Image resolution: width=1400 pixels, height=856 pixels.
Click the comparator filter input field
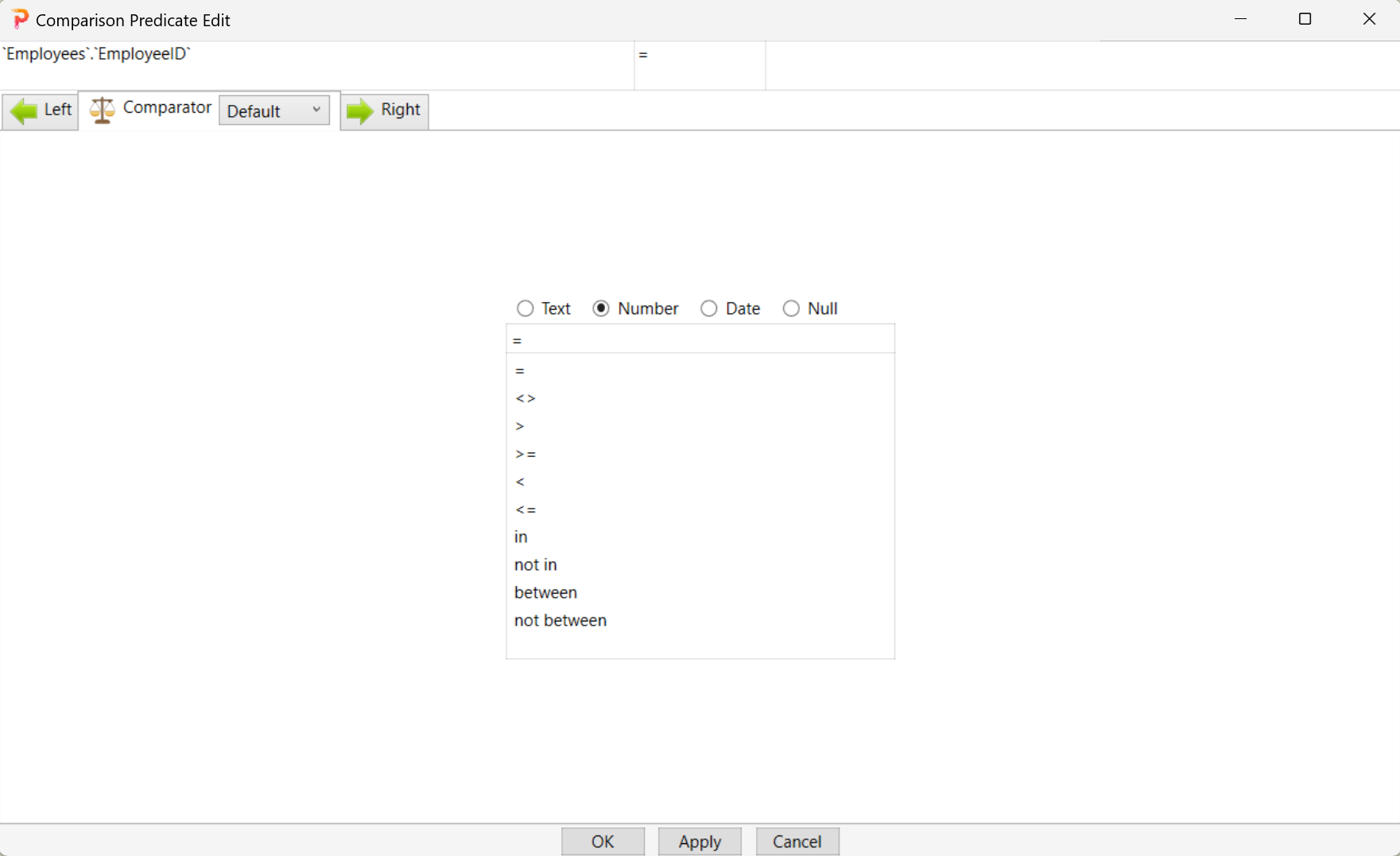coord(700,339)
